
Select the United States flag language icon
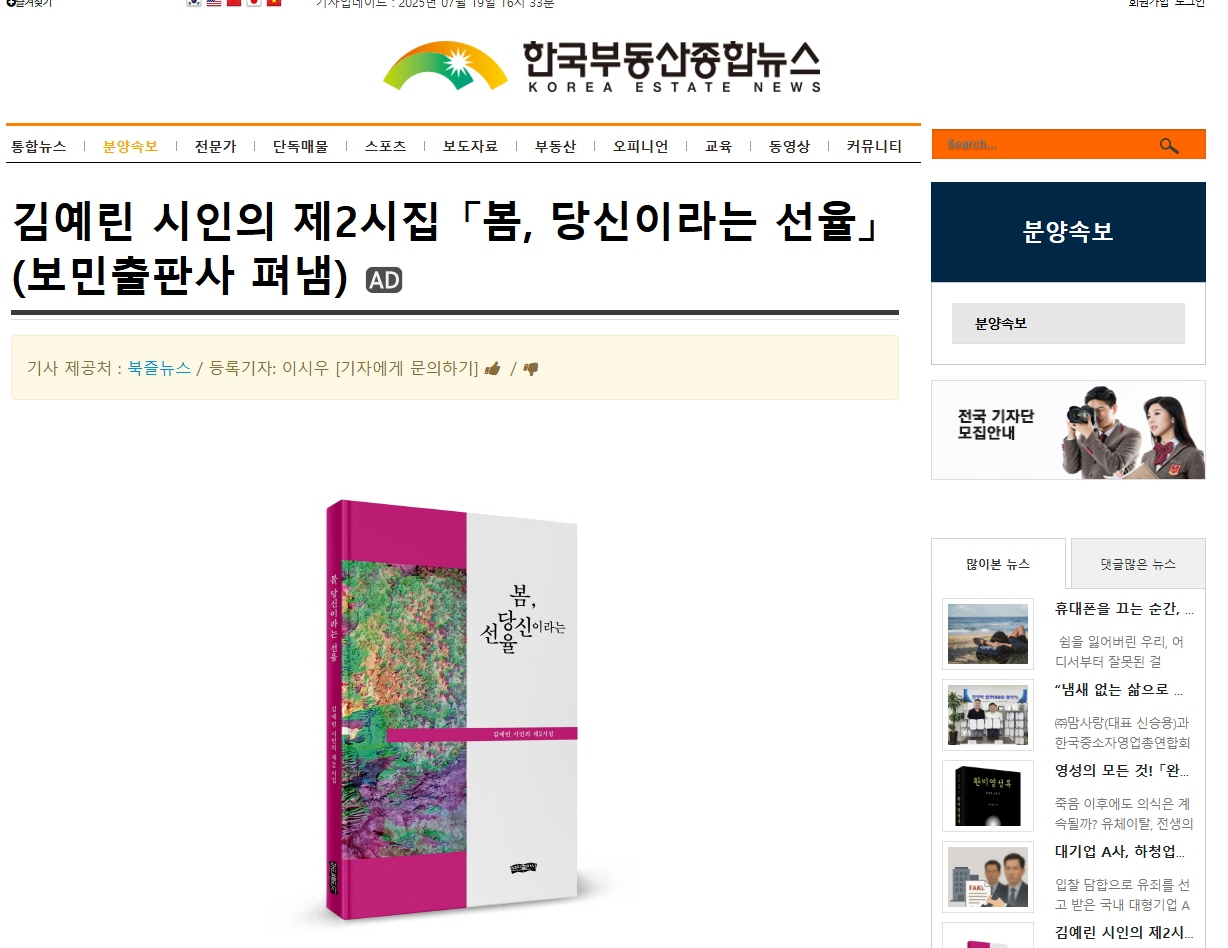pyautogui.click(x=214, y=2)
